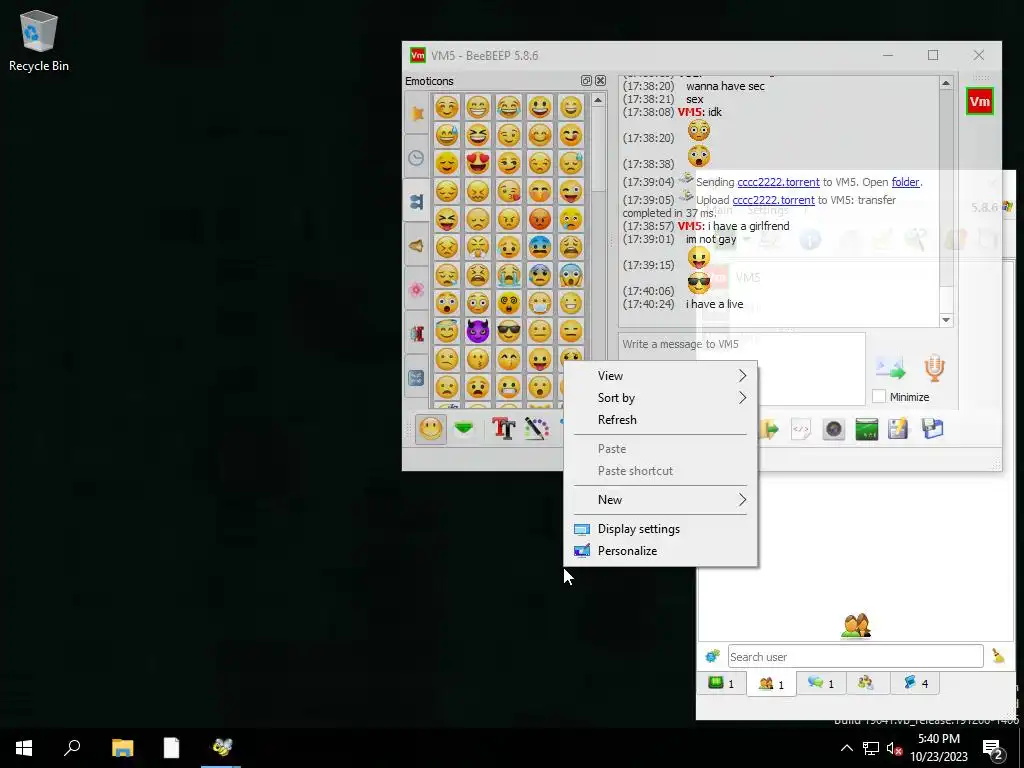Image resolution: width=1024 pixels, height=768 pixels.
Task: Expand the View submenu
Action: coord(661,376)
